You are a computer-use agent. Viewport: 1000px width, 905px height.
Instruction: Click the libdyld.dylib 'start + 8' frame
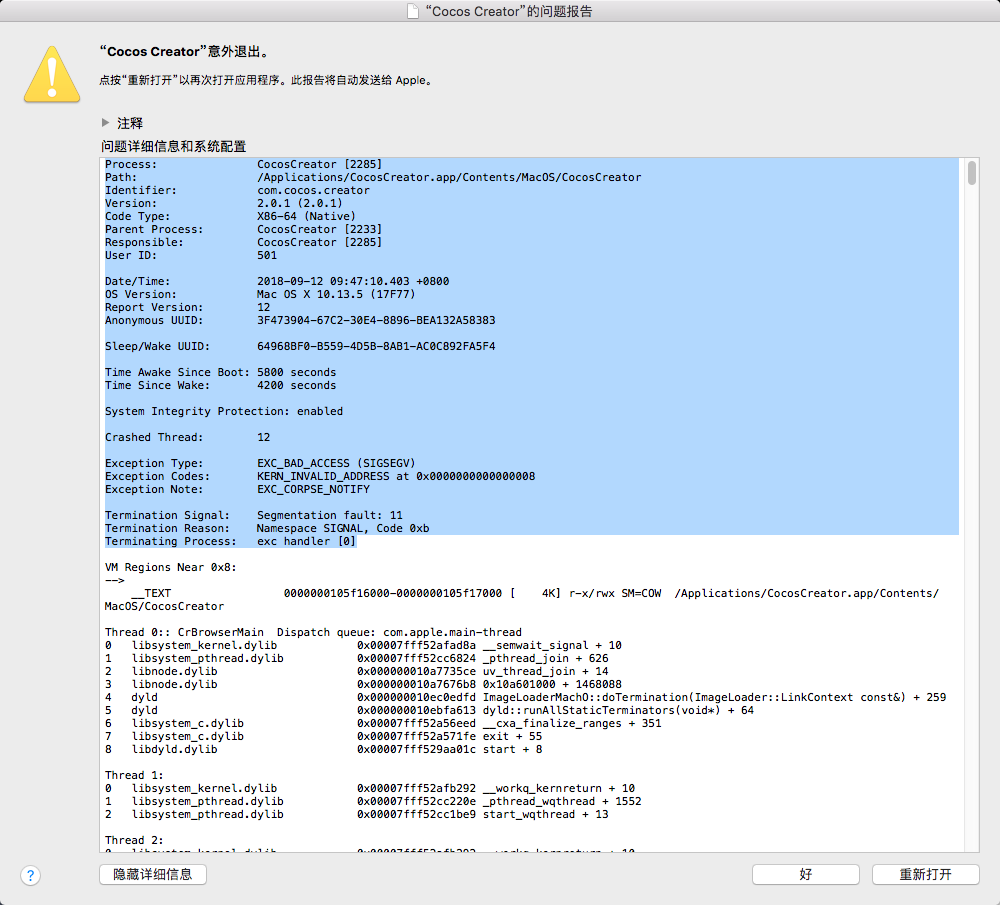tap(323, 749)
